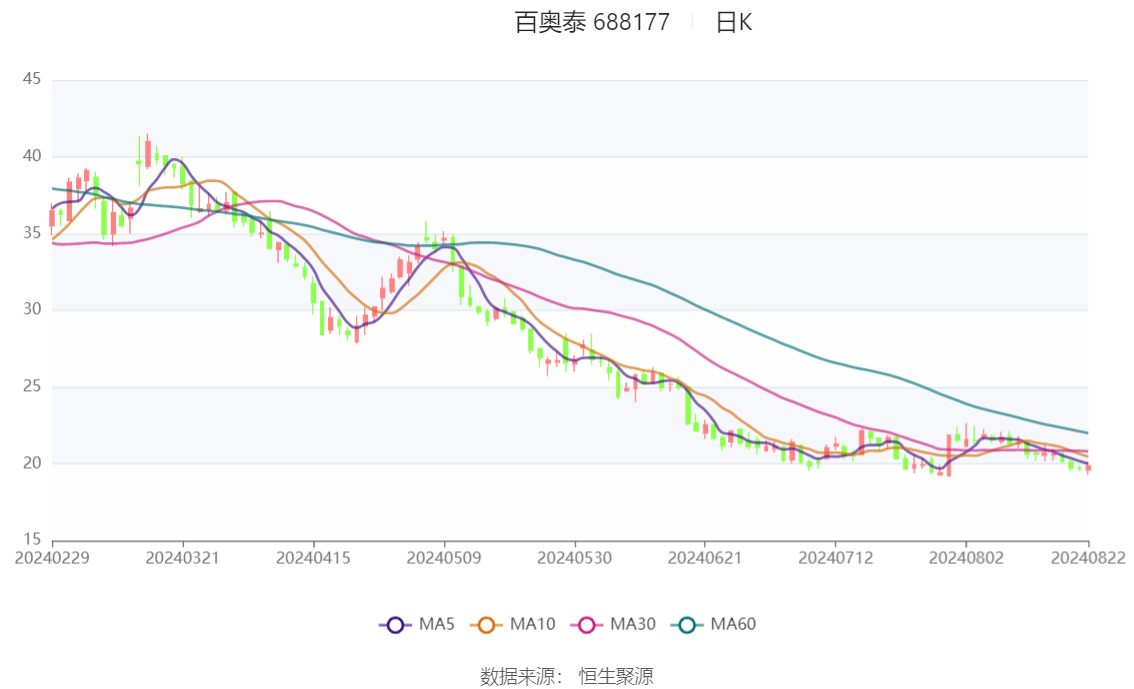Click the 百奥泰 688177 chart title
Viewport: 1134px width, 689px height.
click(x=592, y=22)
